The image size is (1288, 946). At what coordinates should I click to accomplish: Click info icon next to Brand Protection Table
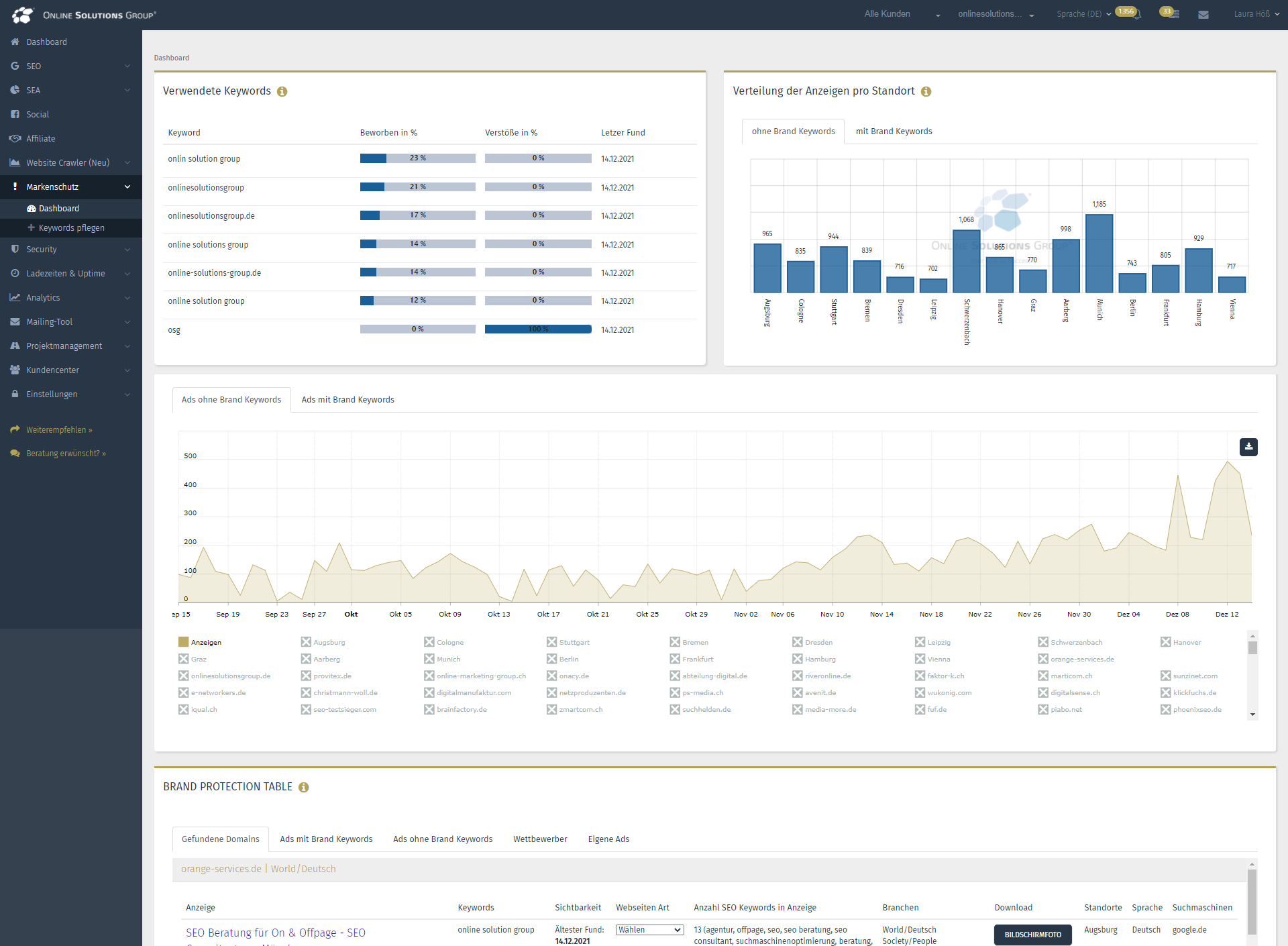pos(304,788)
